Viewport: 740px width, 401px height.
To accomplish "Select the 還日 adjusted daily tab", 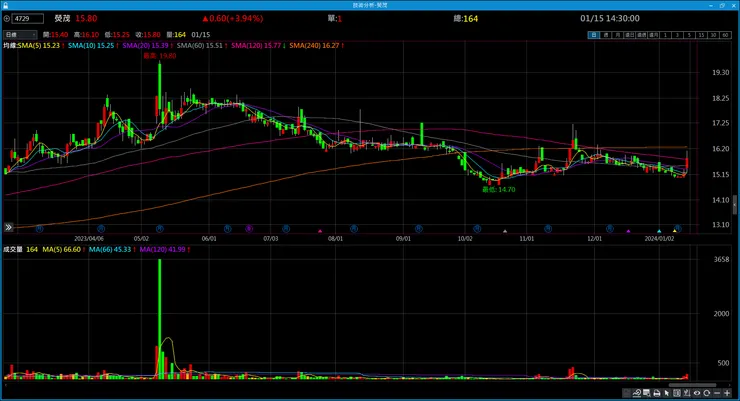I will [x=630, y=35].
